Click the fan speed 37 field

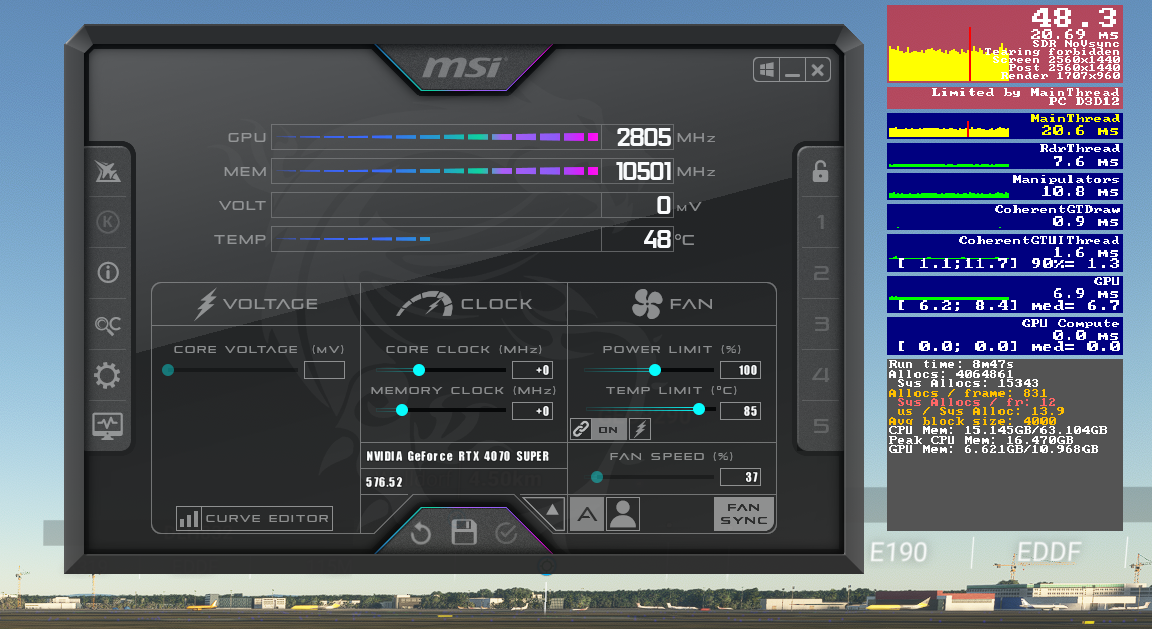[740, 477]
